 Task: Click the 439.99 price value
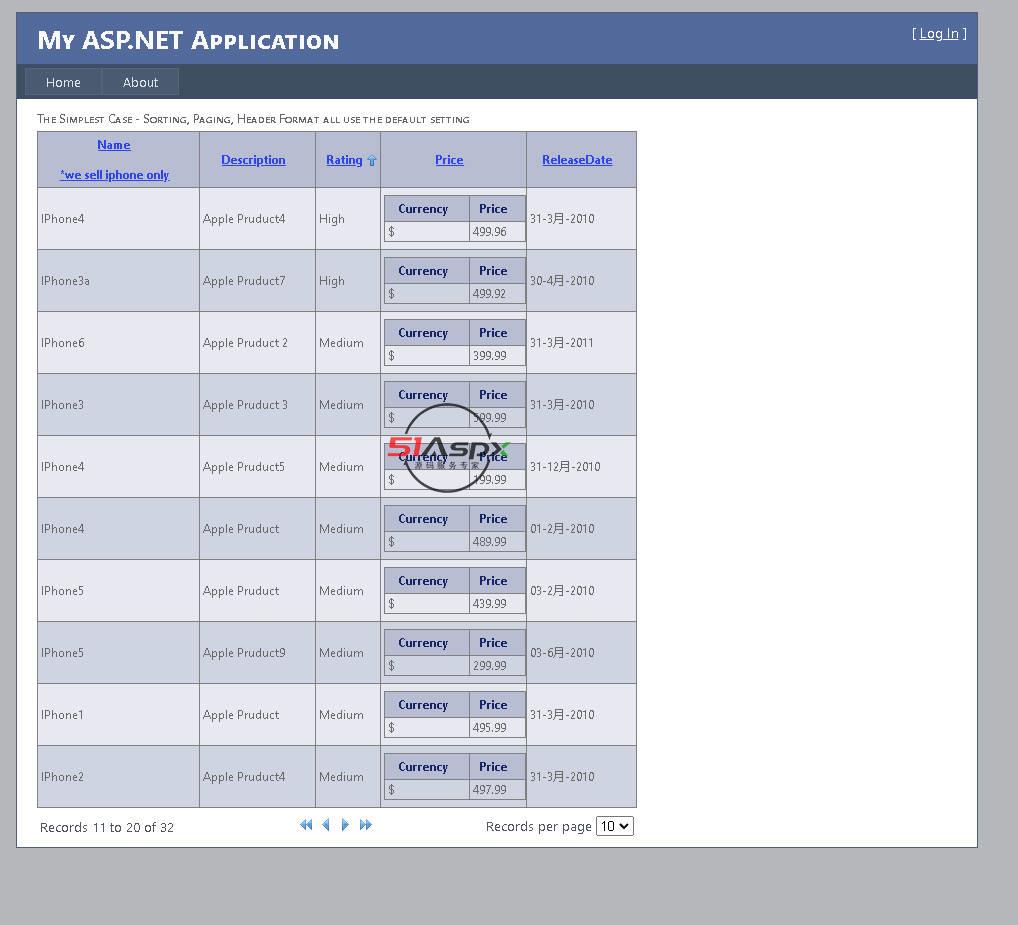[490, 604]
